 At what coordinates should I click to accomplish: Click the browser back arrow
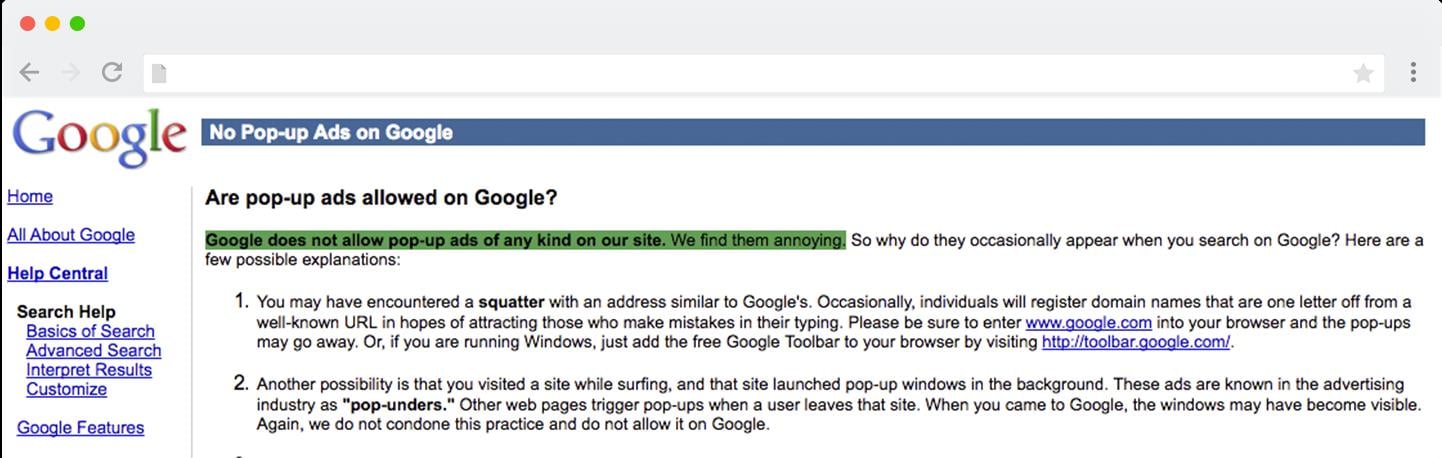[29, 72]
